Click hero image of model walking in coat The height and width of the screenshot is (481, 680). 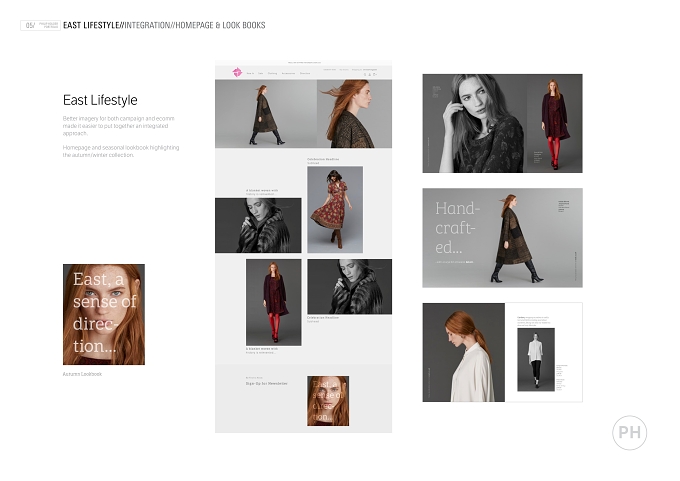[266, 114]
